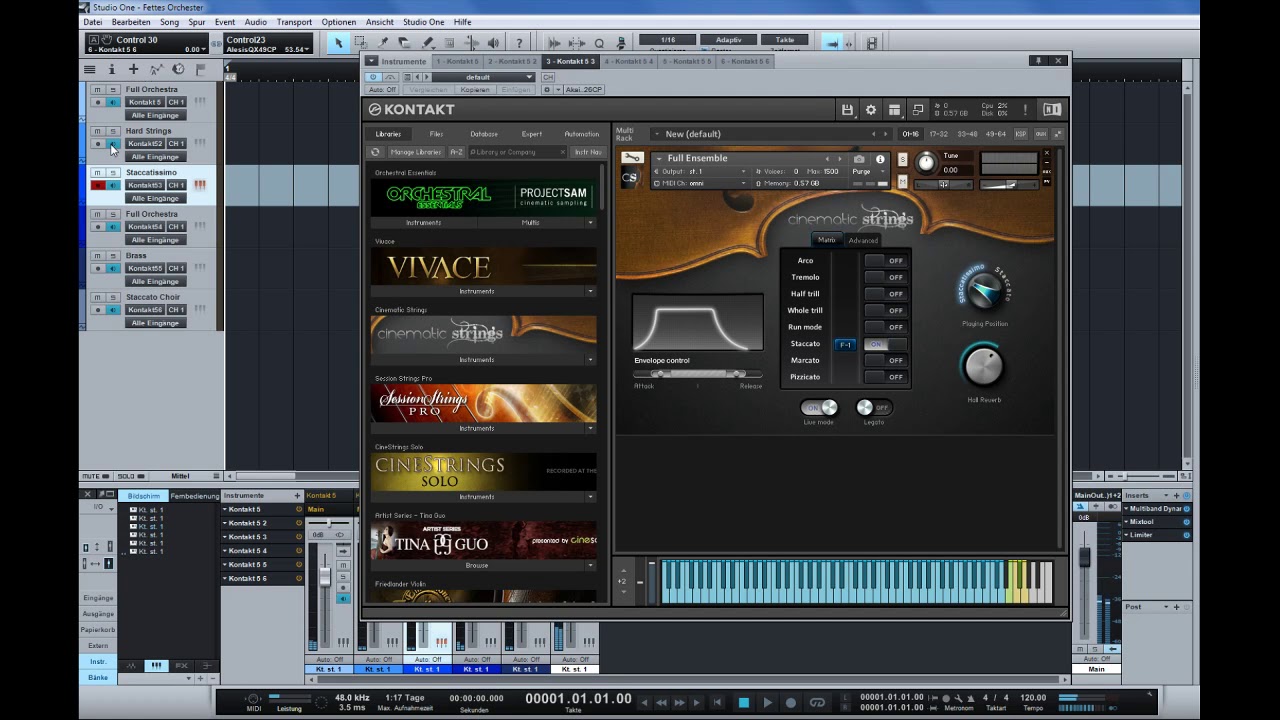Pick the paint pencil tool
Viewport: 1280px width, 720px height.
pos(427,43)
